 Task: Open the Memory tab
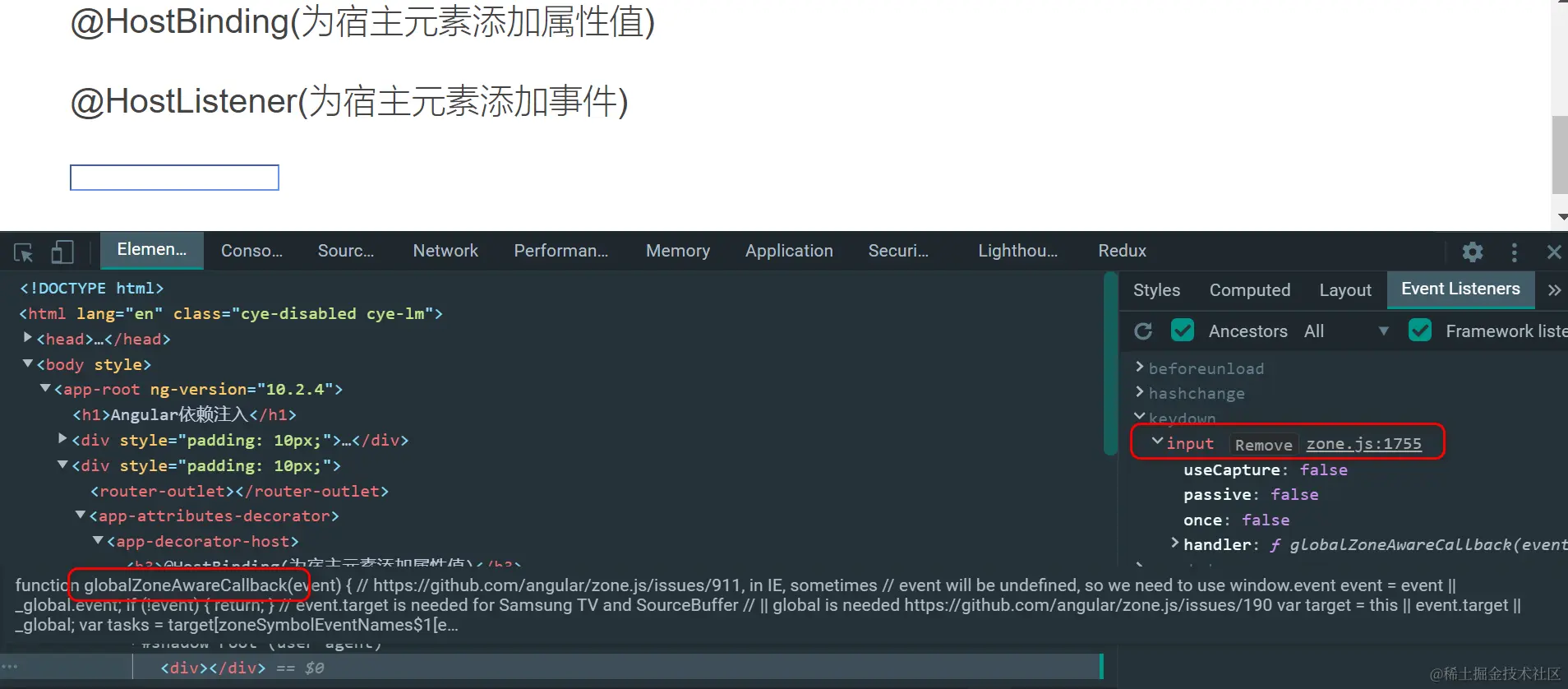(678, 251)
